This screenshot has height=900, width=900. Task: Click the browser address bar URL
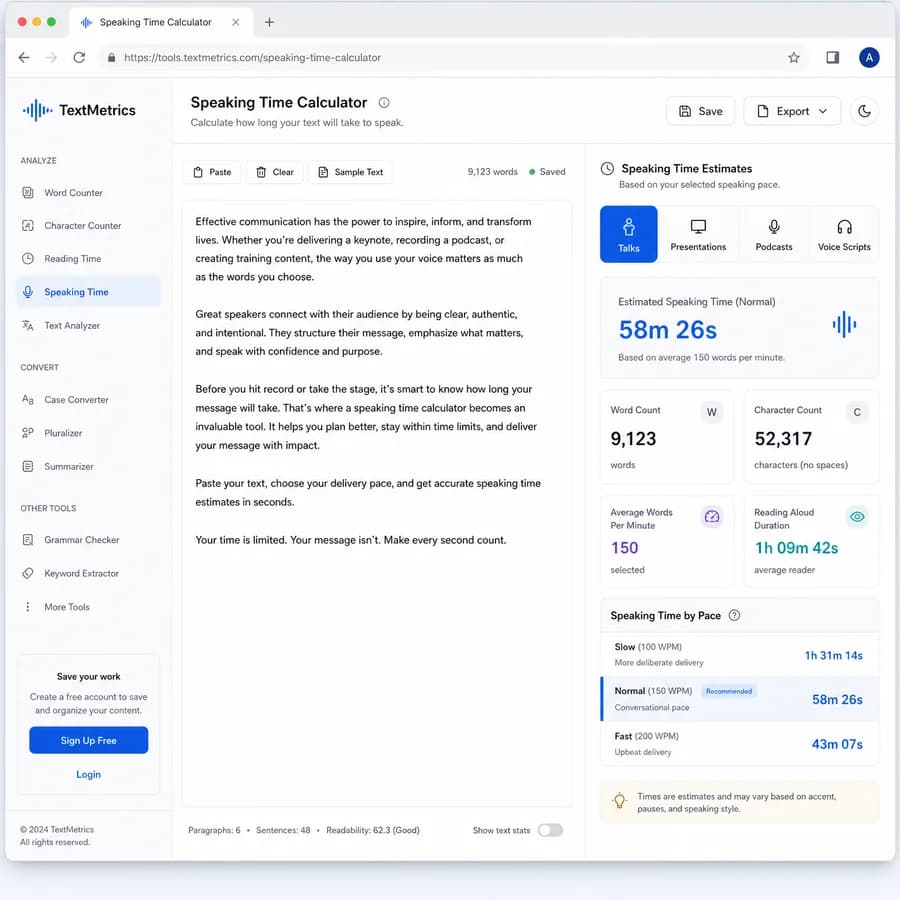[253, 57]
